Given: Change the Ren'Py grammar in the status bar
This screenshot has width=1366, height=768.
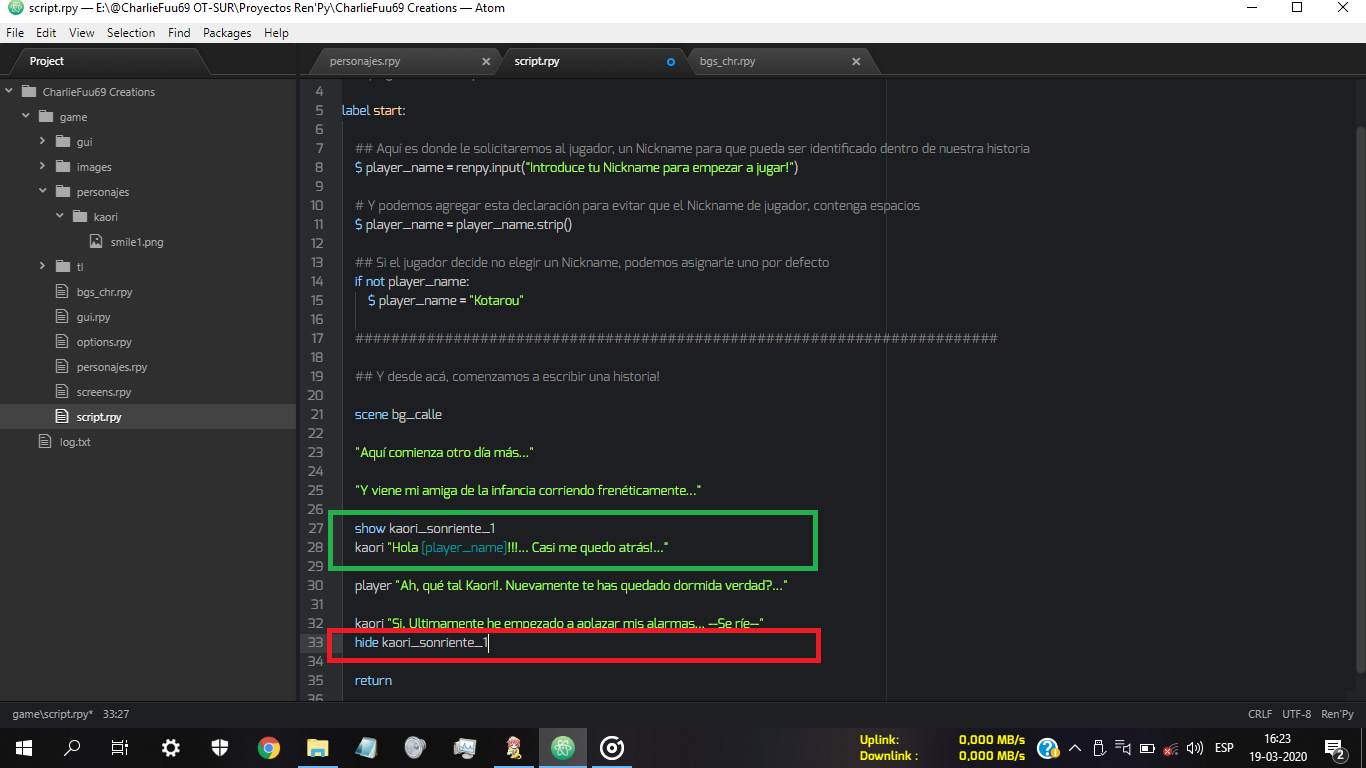Looking at the screenshot, I should [1336, 714].
